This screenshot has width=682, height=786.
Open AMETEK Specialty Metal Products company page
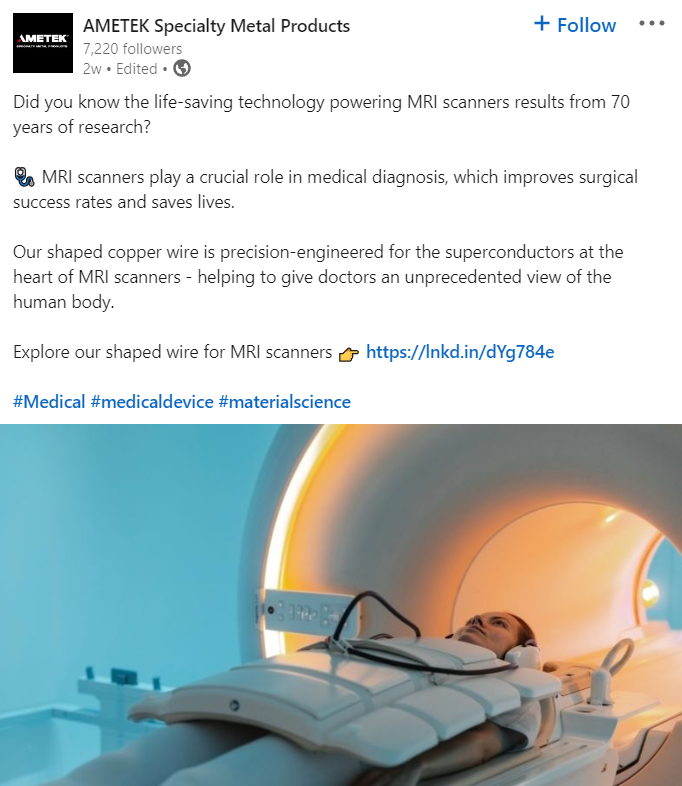[216, 26]
